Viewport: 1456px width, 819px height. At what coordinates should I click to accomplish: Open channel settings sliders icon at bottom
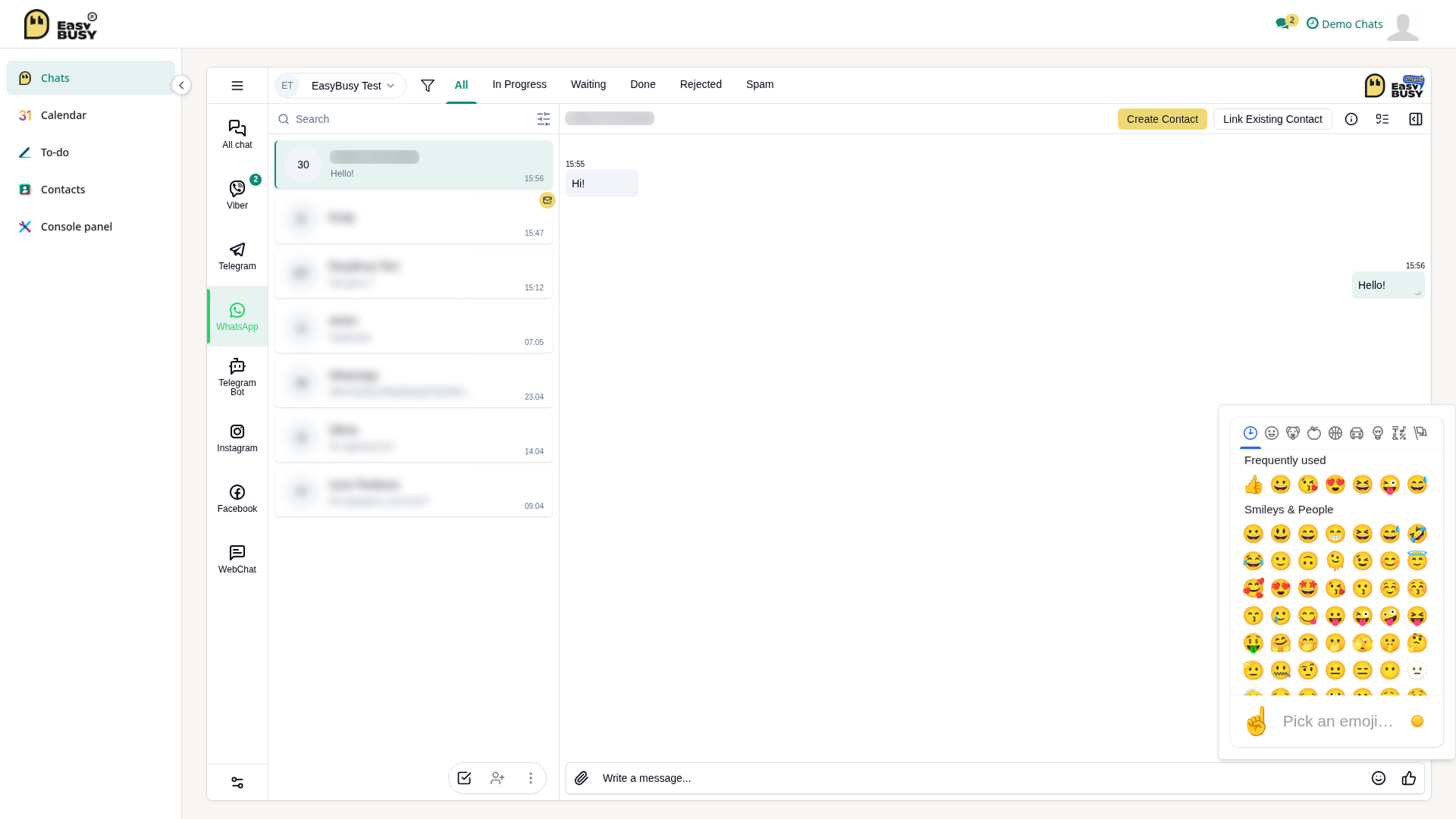pyautogui.click(x=237, y=783)
